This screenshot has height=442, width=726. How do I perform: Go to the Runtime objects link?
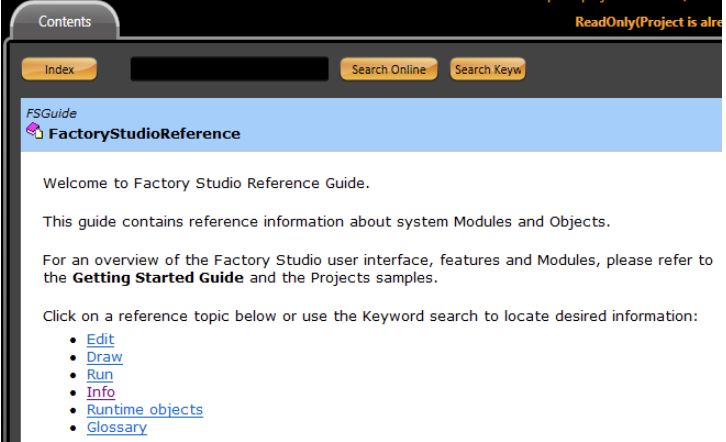[x=144, y=410]
